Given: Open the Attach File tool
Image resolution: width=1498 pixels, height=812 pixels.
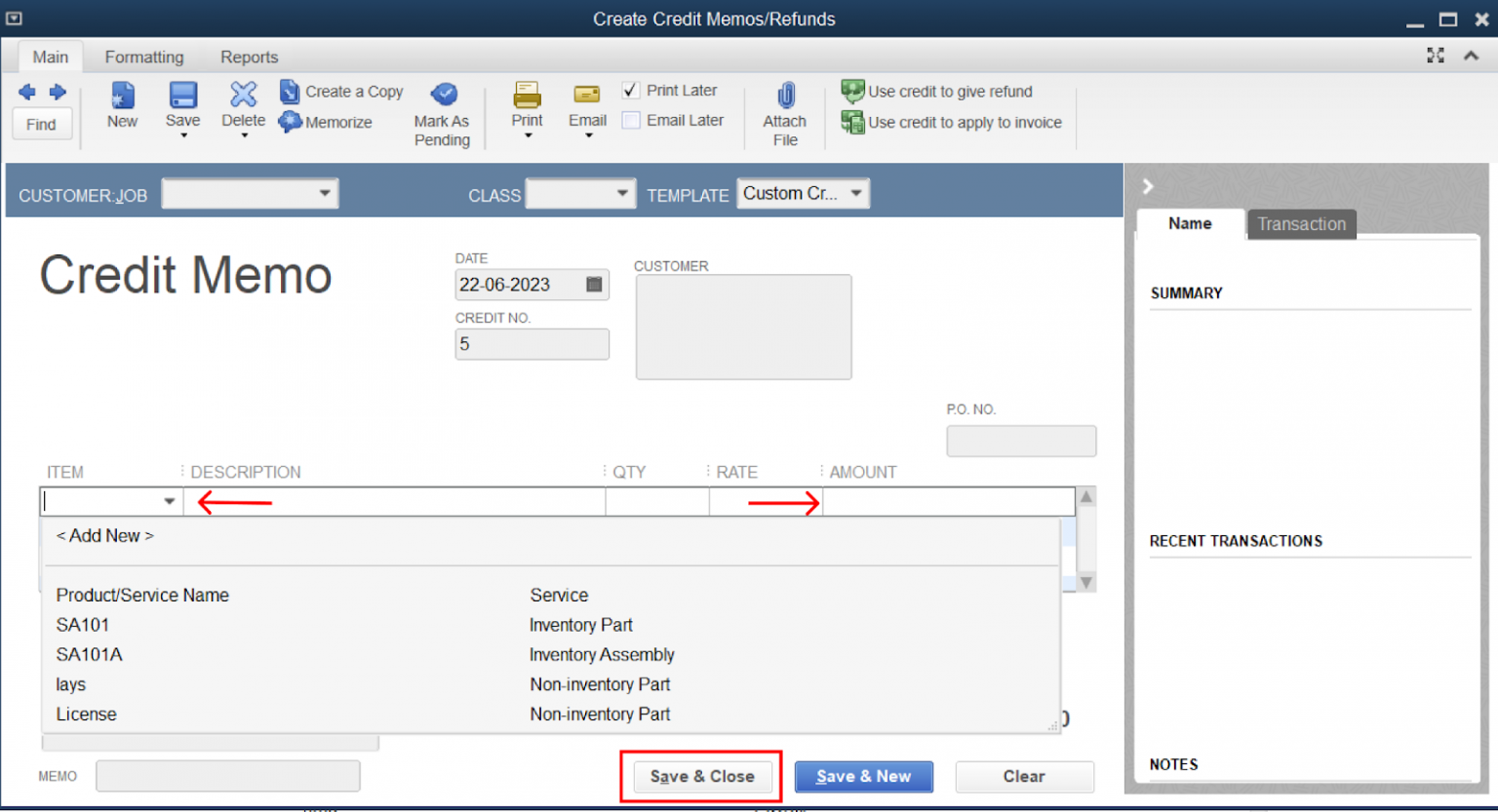Looking at the screenshot, I should click(x=784, y=110).
